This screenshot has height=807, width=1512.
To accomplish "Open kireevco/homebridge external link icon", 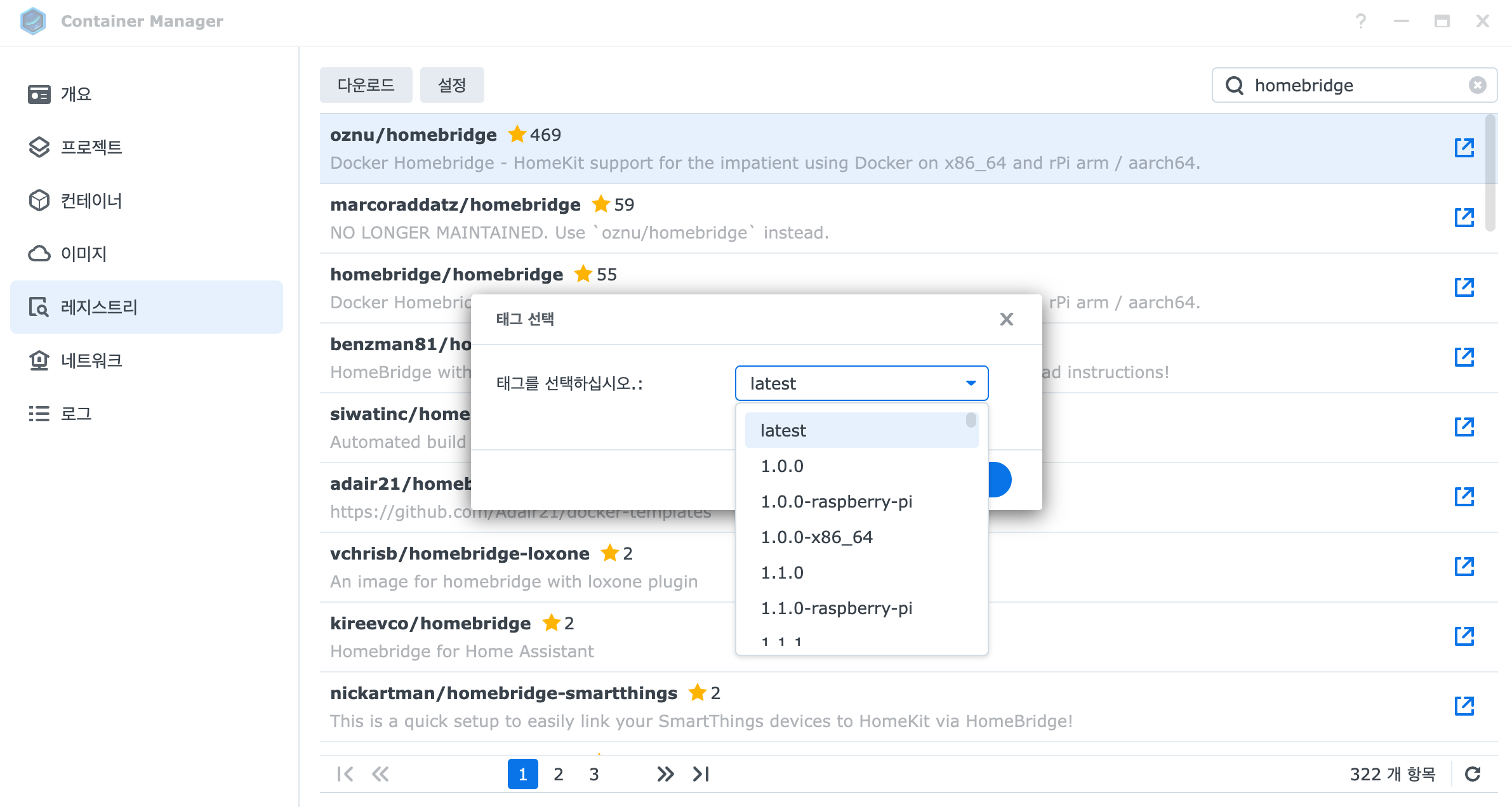I will pos(1464,636).
